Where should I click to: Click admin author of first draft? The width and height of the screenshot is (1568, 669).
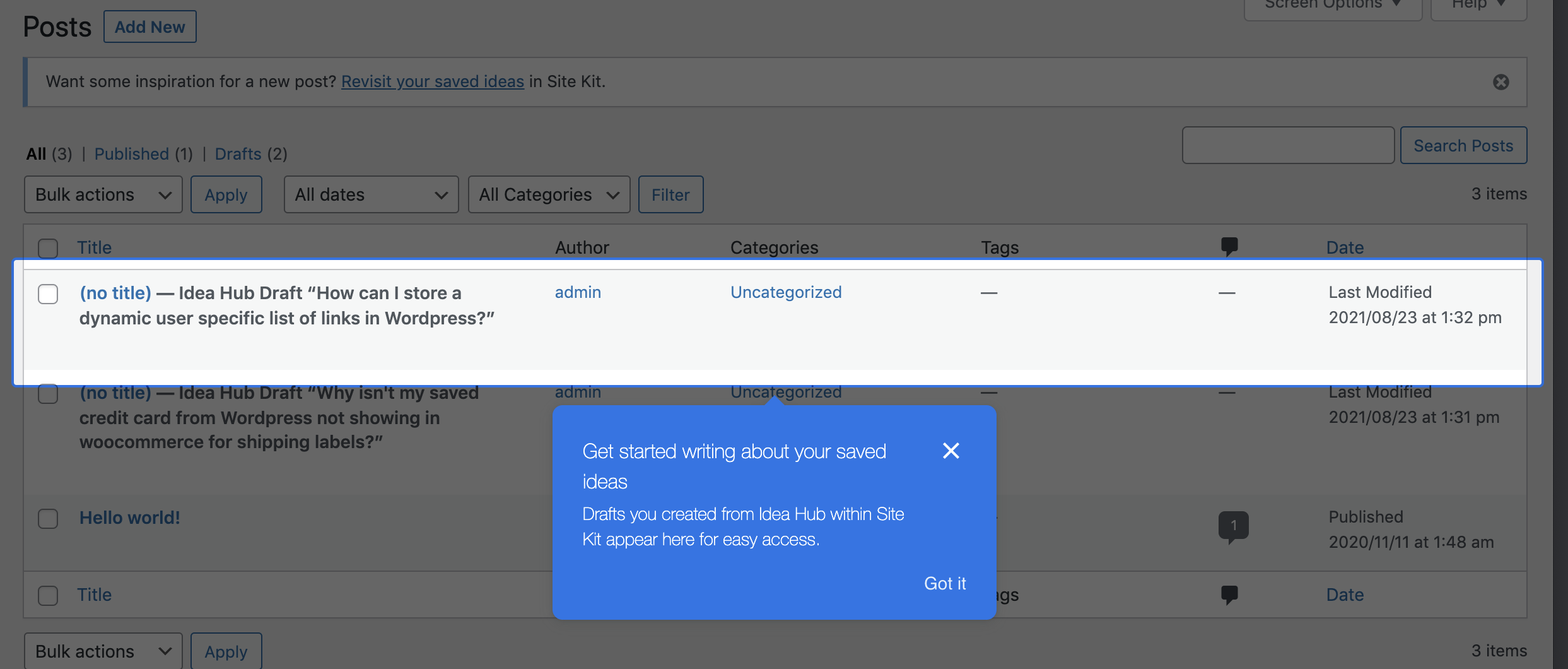coord(578,292)
